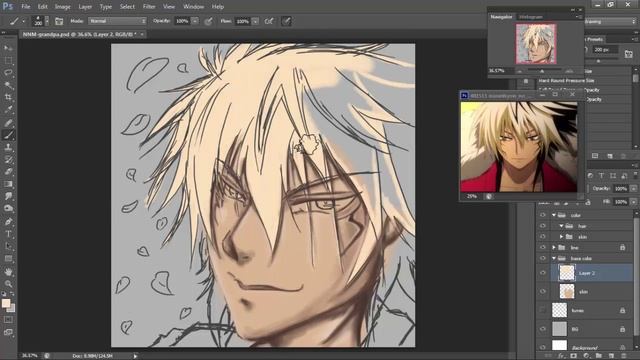Toggle Quick Mask mode
640x360 pixels.
[8, 320]
